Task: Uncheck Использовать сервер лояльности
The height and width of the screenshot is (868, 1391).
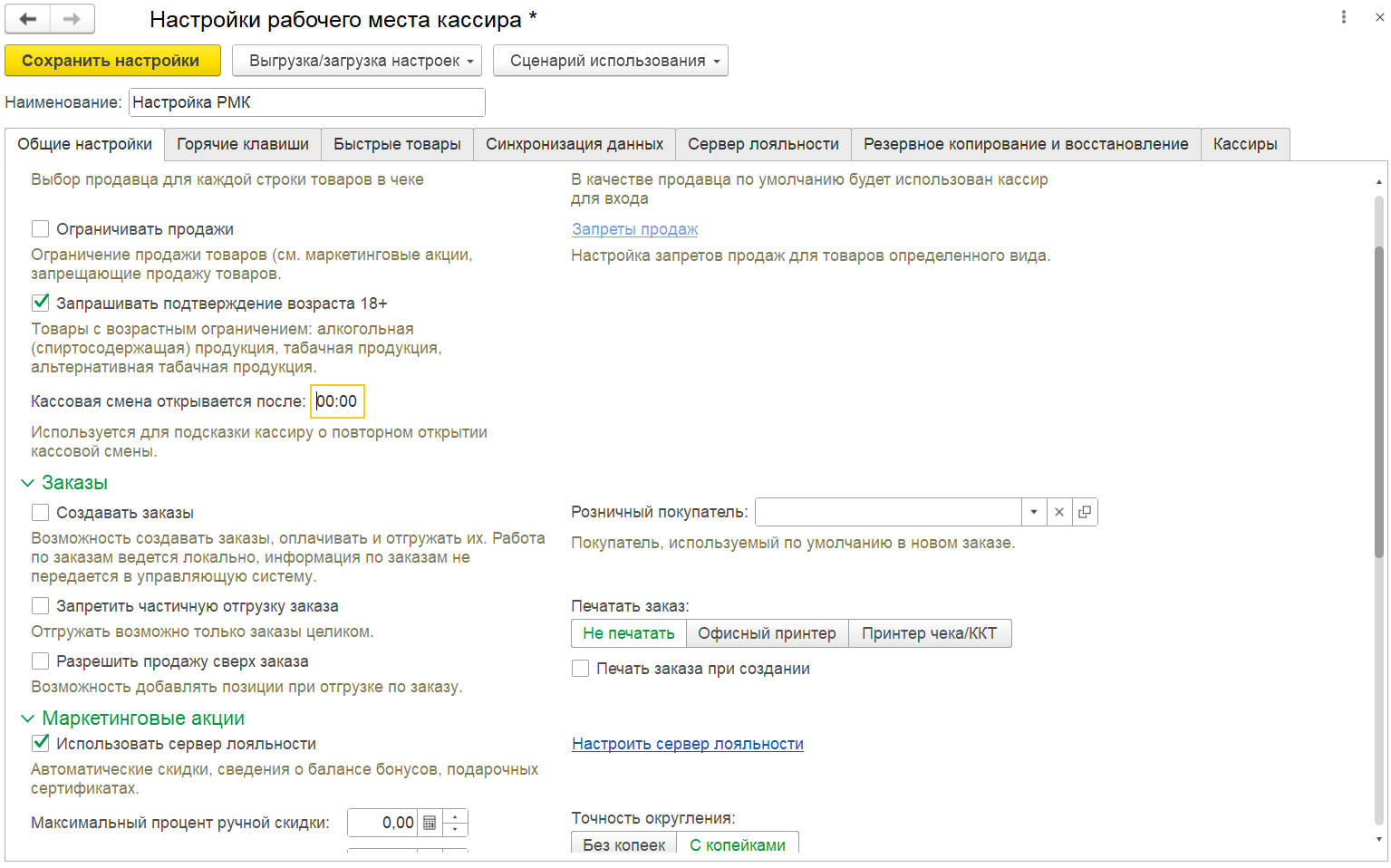Action: (x=40, y=743)
